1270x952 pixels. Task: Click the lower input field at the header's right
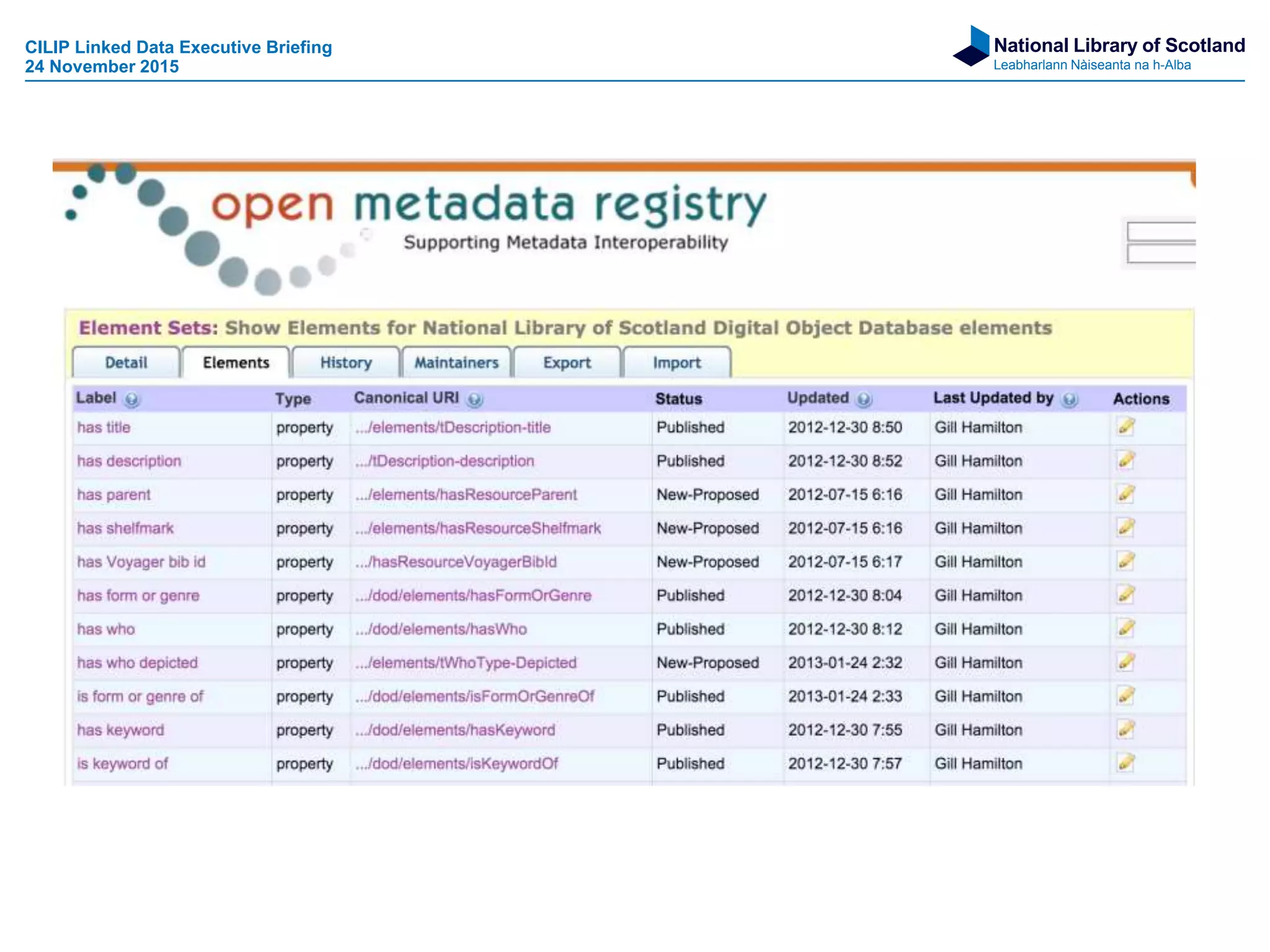1161,253
